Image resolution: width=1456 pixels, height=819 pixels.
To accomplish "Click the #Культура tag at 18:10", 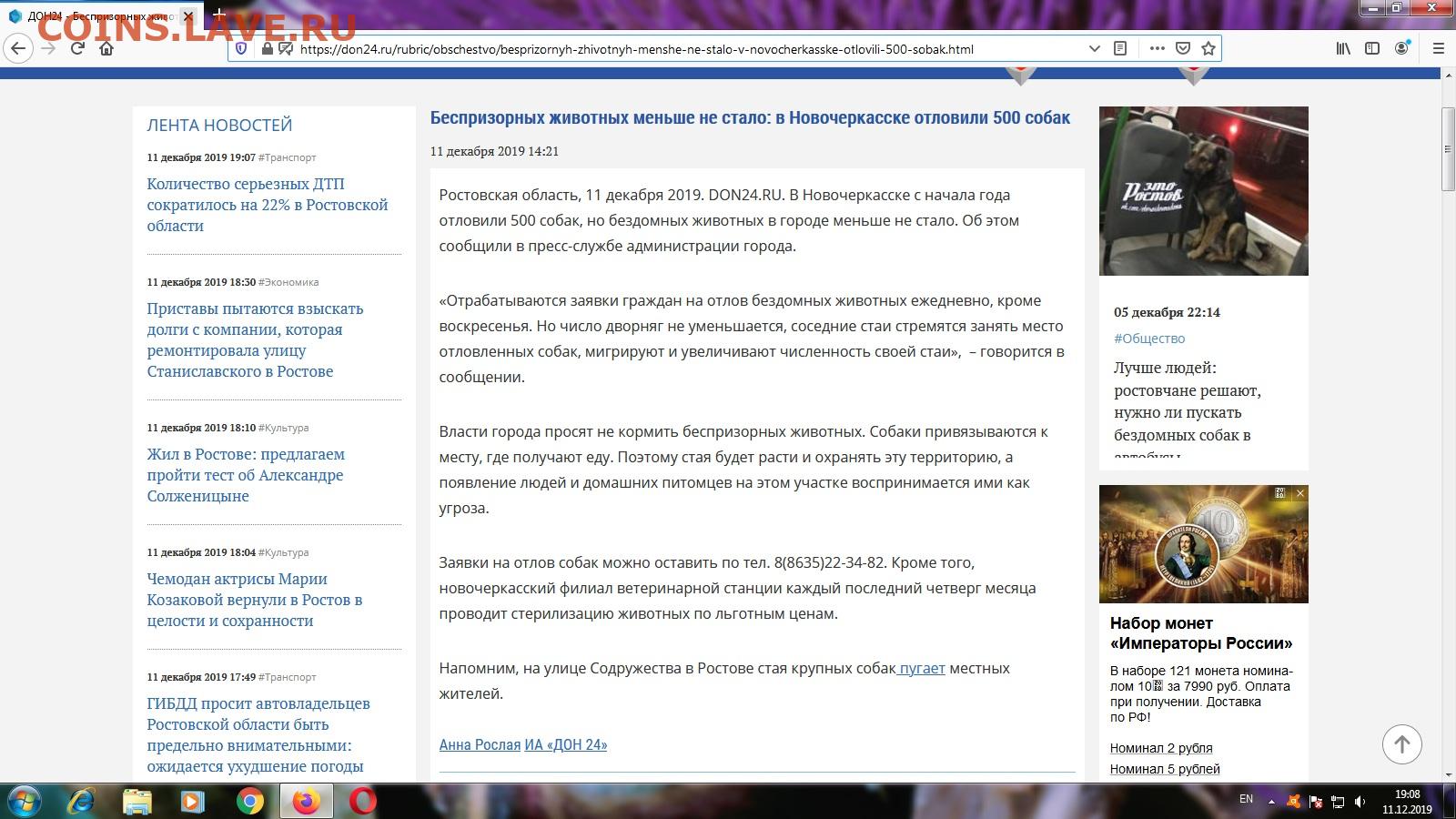I will (284, 428).
